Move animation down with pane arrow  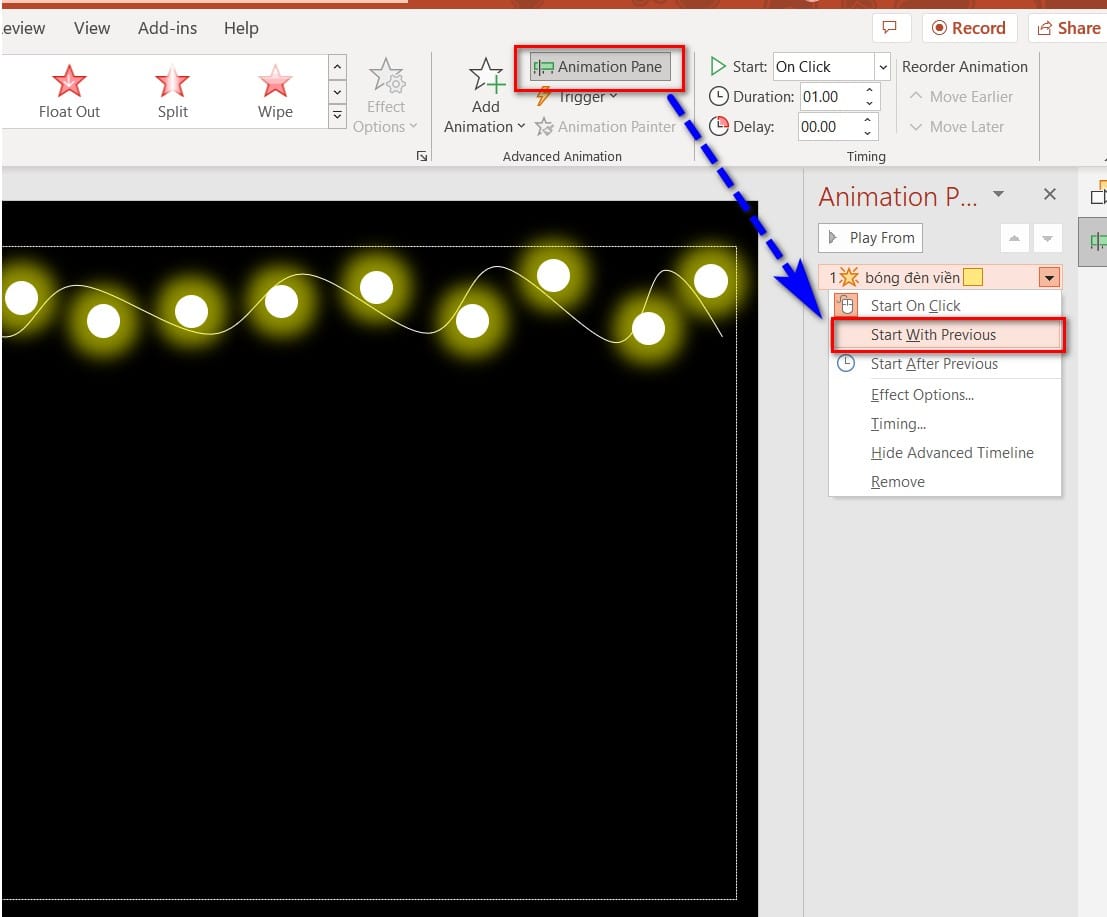pos(1047,239)
